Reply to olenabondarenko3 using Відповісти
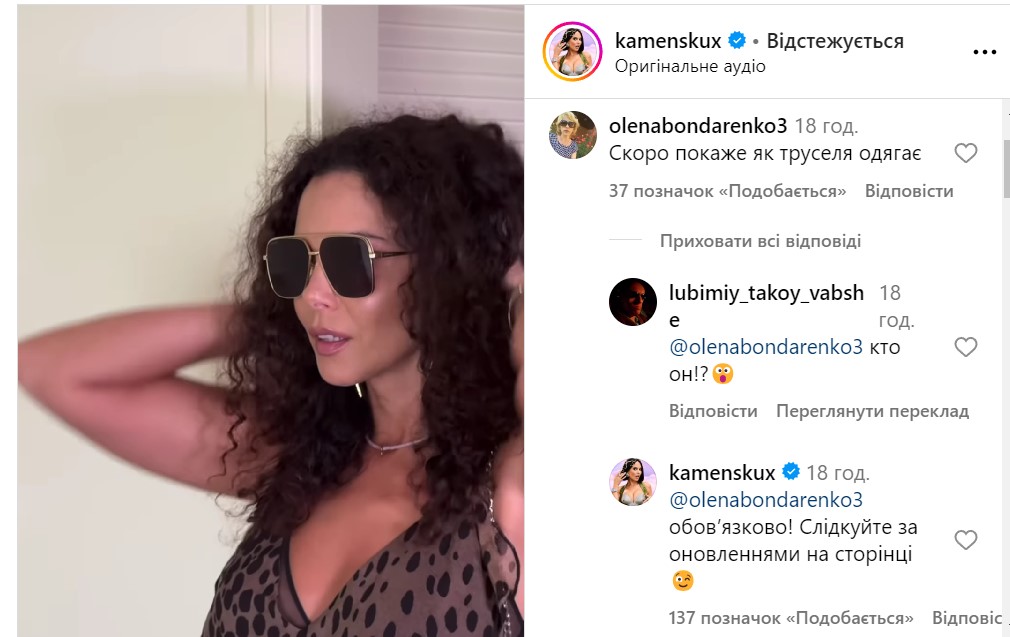1010x637 pixels. click(909, 191)
